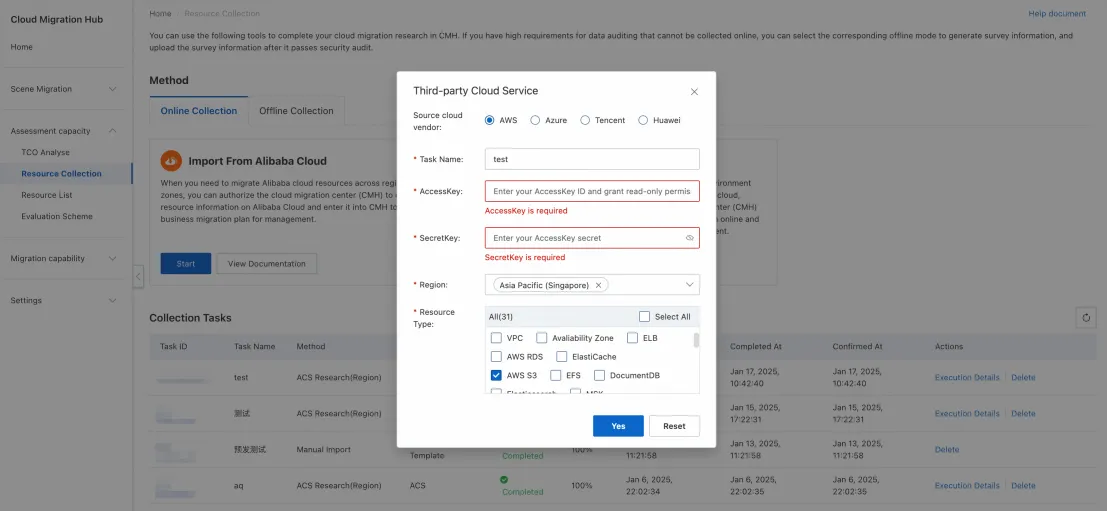Check the Select All resource types box
Screen dimensions: 1107x511
coord(644,317)
